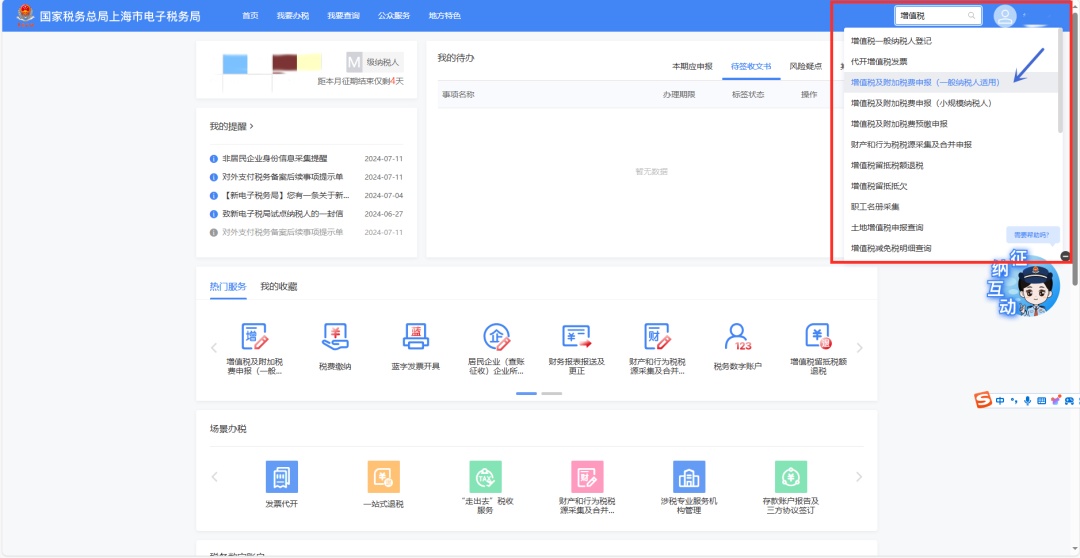
Task: Open the 公众服务 menu
Action: [394, 16]
